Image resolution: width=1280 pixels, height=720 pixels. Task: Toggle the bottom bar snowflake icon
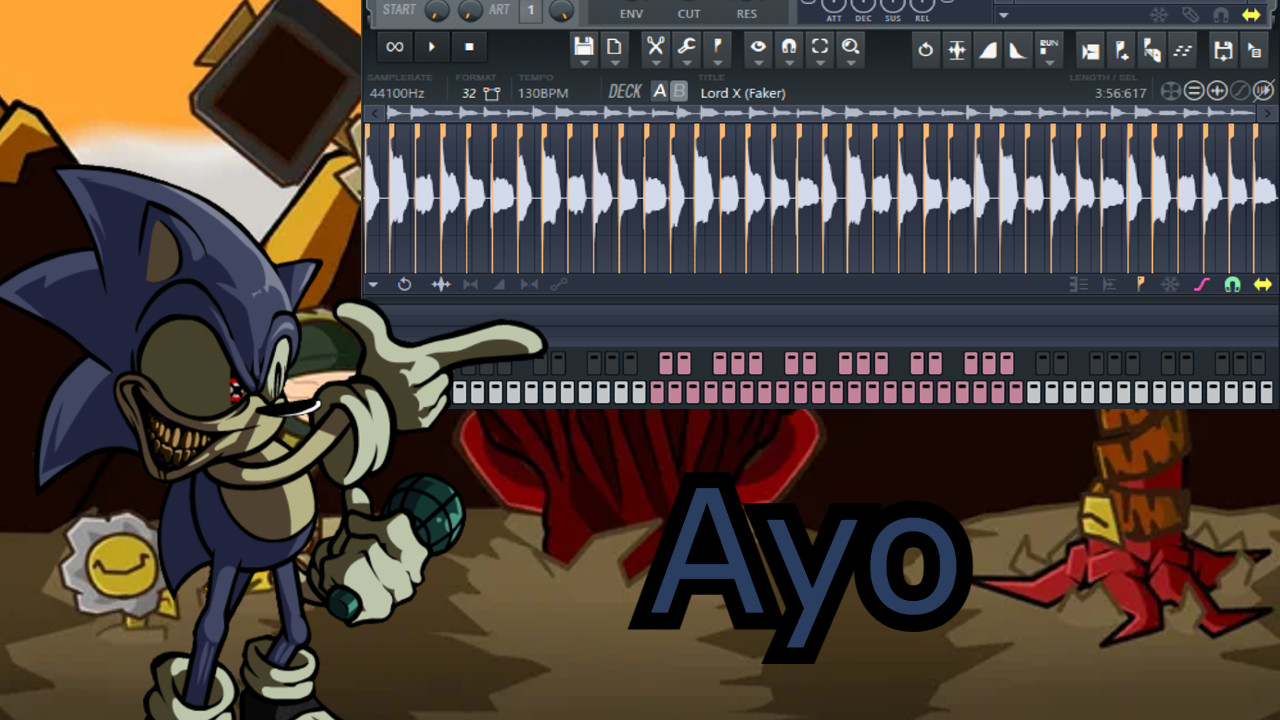tap(1170, 285)
